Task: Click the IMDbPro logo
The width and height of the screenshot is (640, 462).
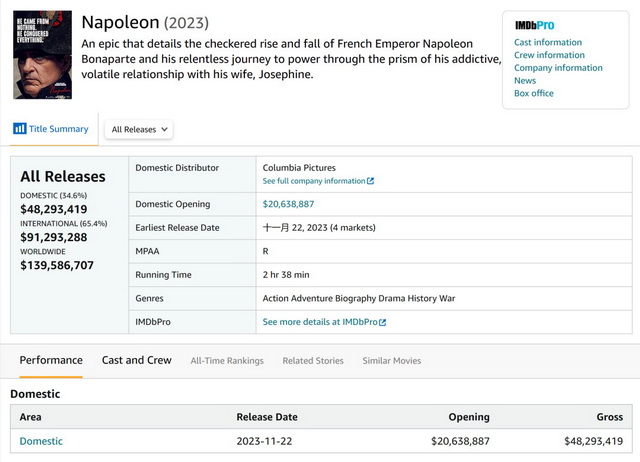Action: click(x=534, y=25)
